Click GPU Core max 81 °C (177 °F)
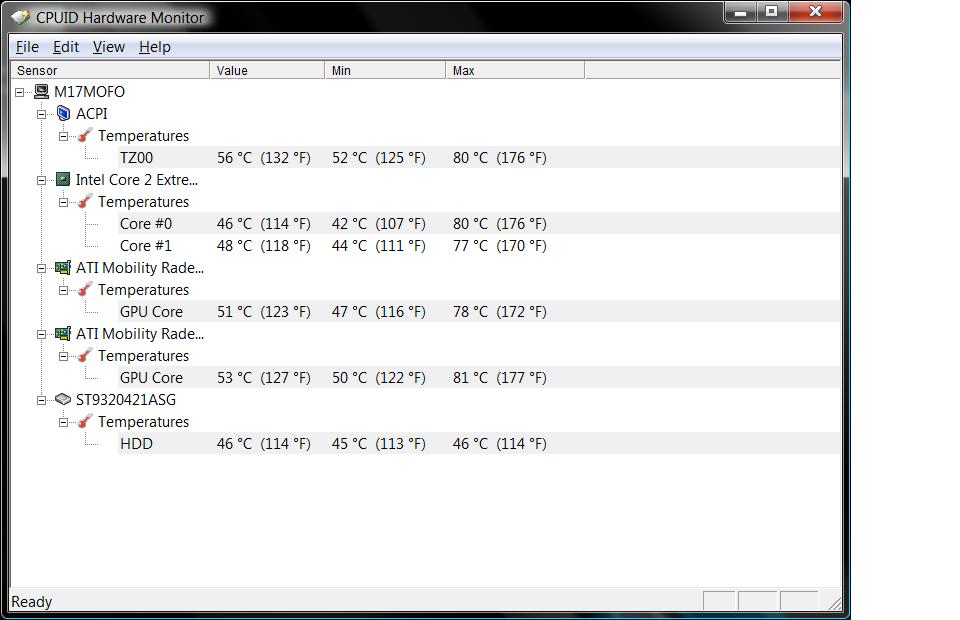960x620 pixels. (500, 378)
